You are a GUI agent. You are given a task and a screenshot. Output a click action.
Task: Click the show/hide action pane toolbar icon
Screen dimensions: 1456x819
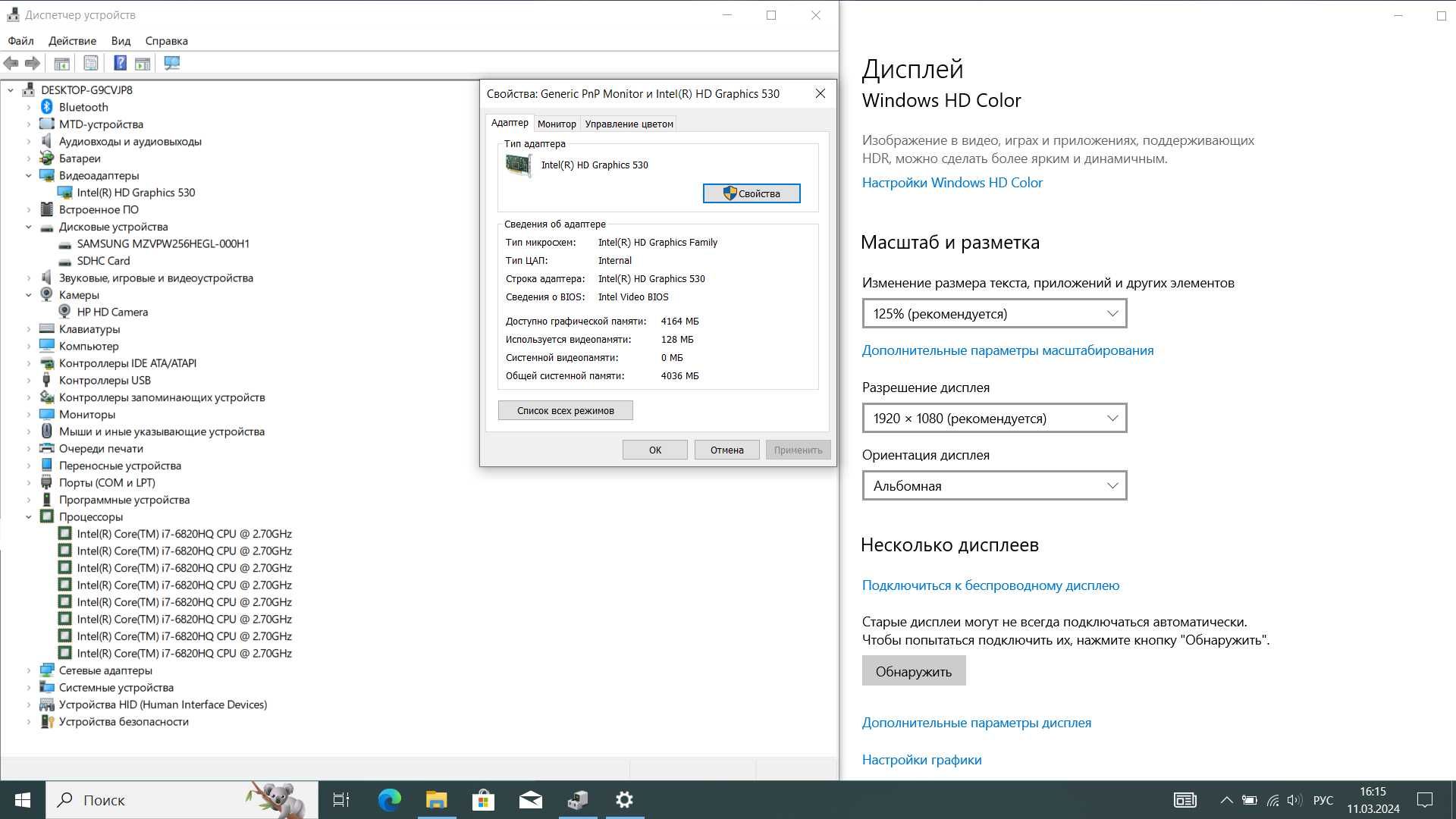point(142,63)
